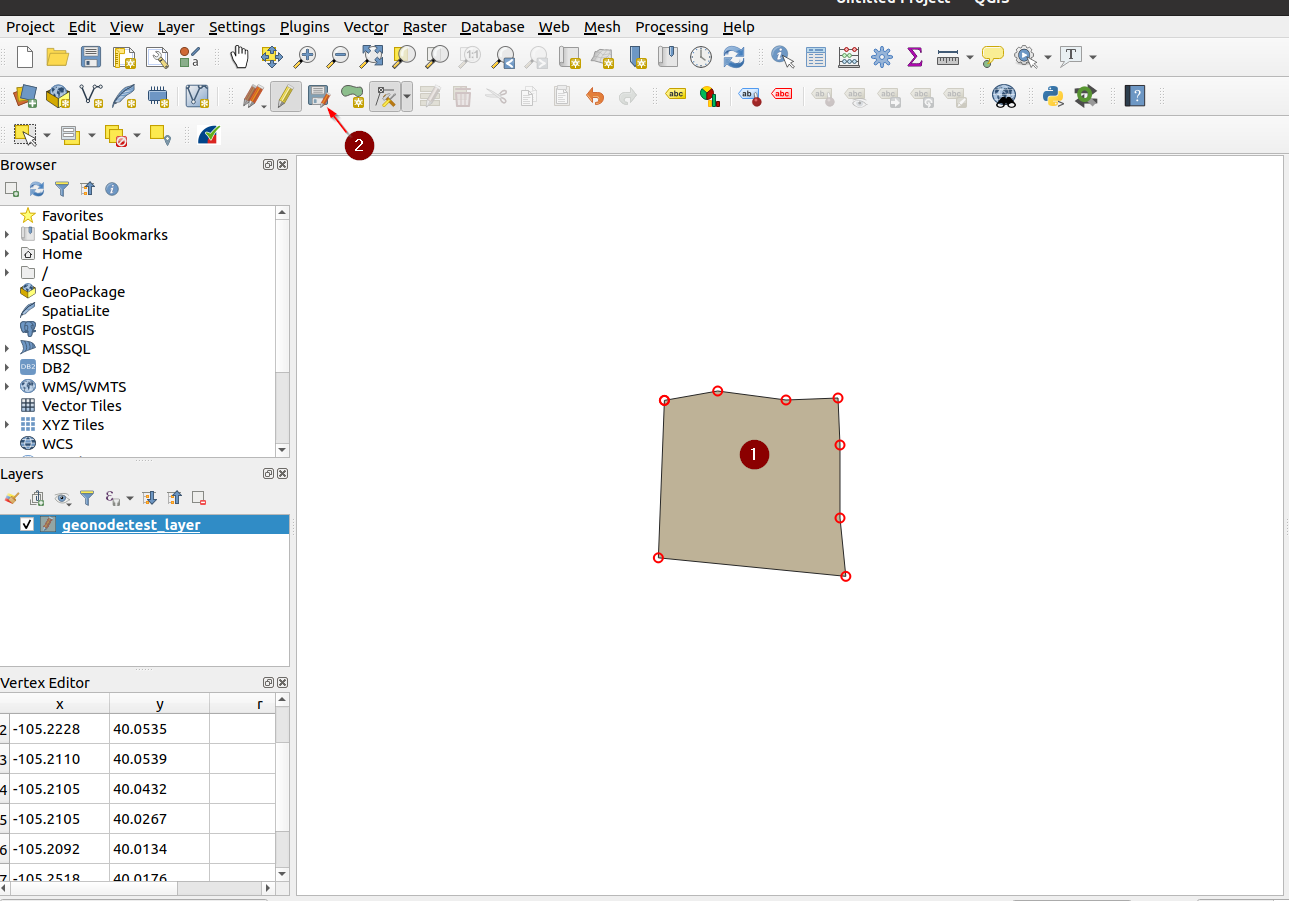Select the Vertex Tool icon
The width and height of the screenshot is (1289, 901).
click(x=385, y=97)
